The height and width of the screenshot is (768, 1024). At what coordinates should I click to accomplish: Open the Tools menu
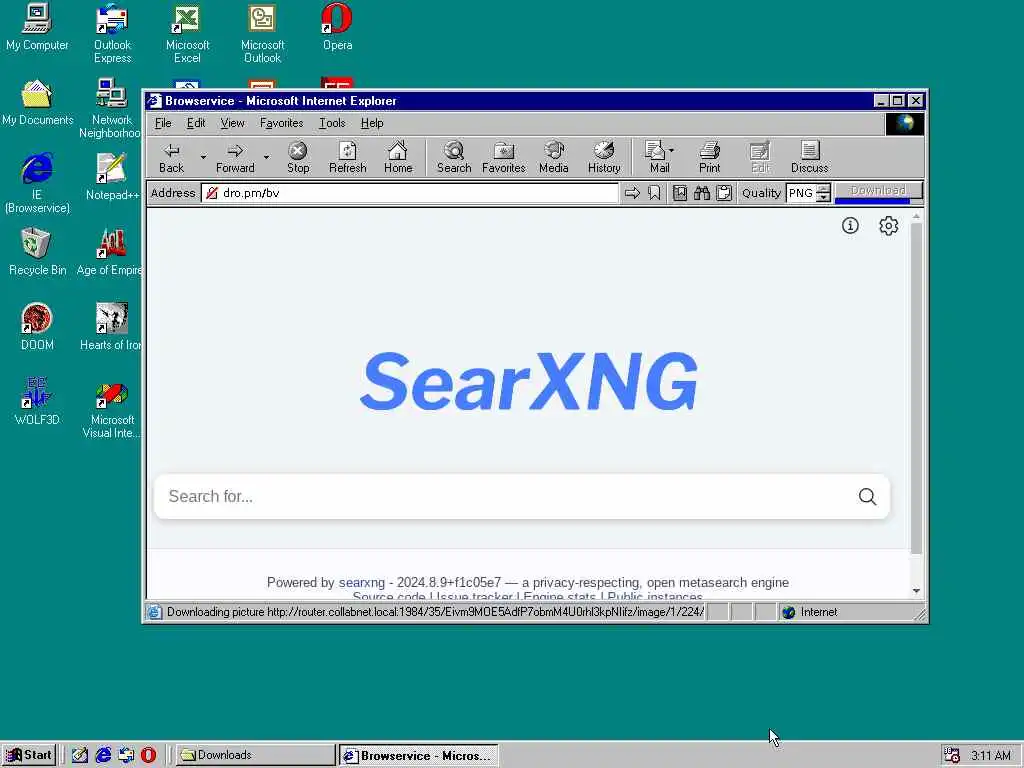pos(332,123)
